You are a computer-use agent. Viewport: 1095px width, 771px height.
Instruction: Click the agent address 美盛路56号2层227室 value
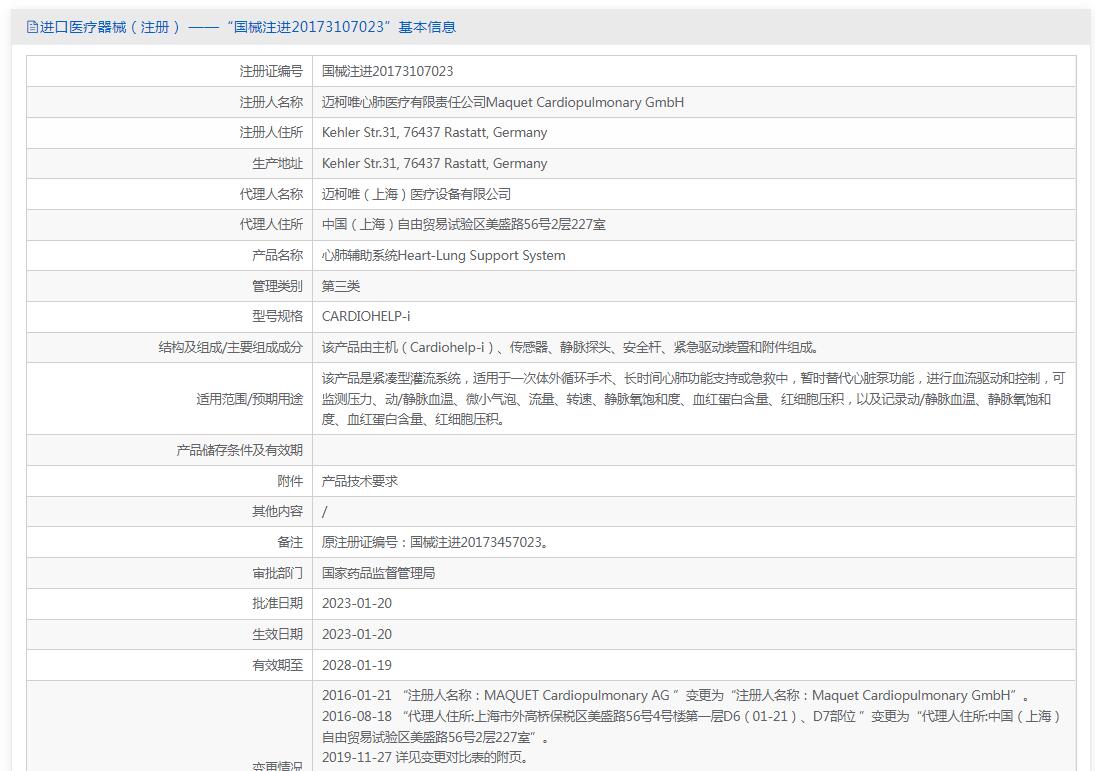coord(464,225)
